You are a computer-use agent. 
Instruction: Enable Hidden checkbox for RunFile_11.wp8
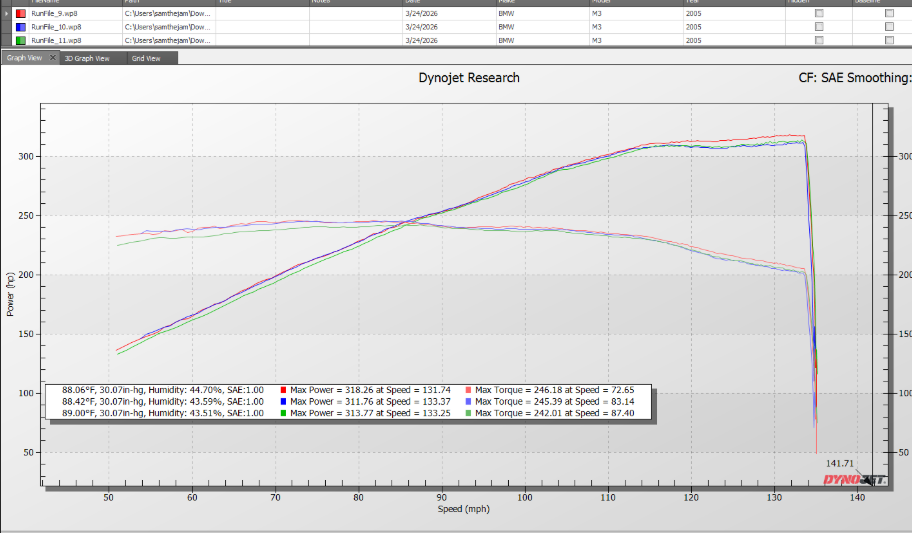820,41
